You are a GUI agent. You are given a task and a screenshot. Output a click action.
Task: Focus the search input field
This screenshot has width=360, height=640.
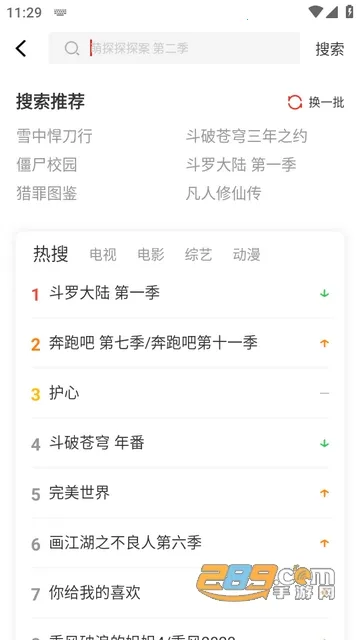point(174,48)
